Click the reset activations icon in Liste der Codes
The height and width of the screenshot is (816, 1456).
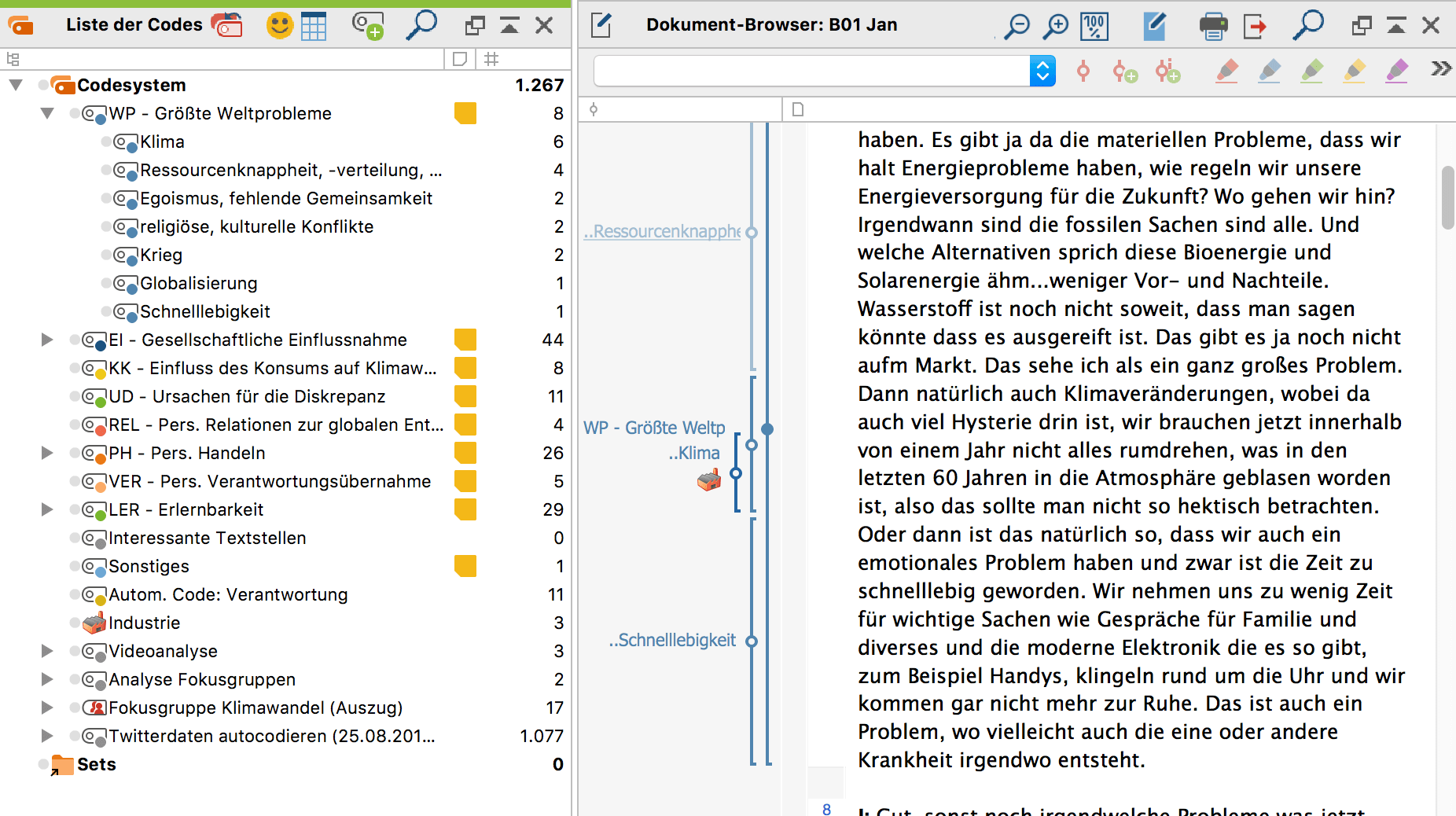tap(226, 25)
